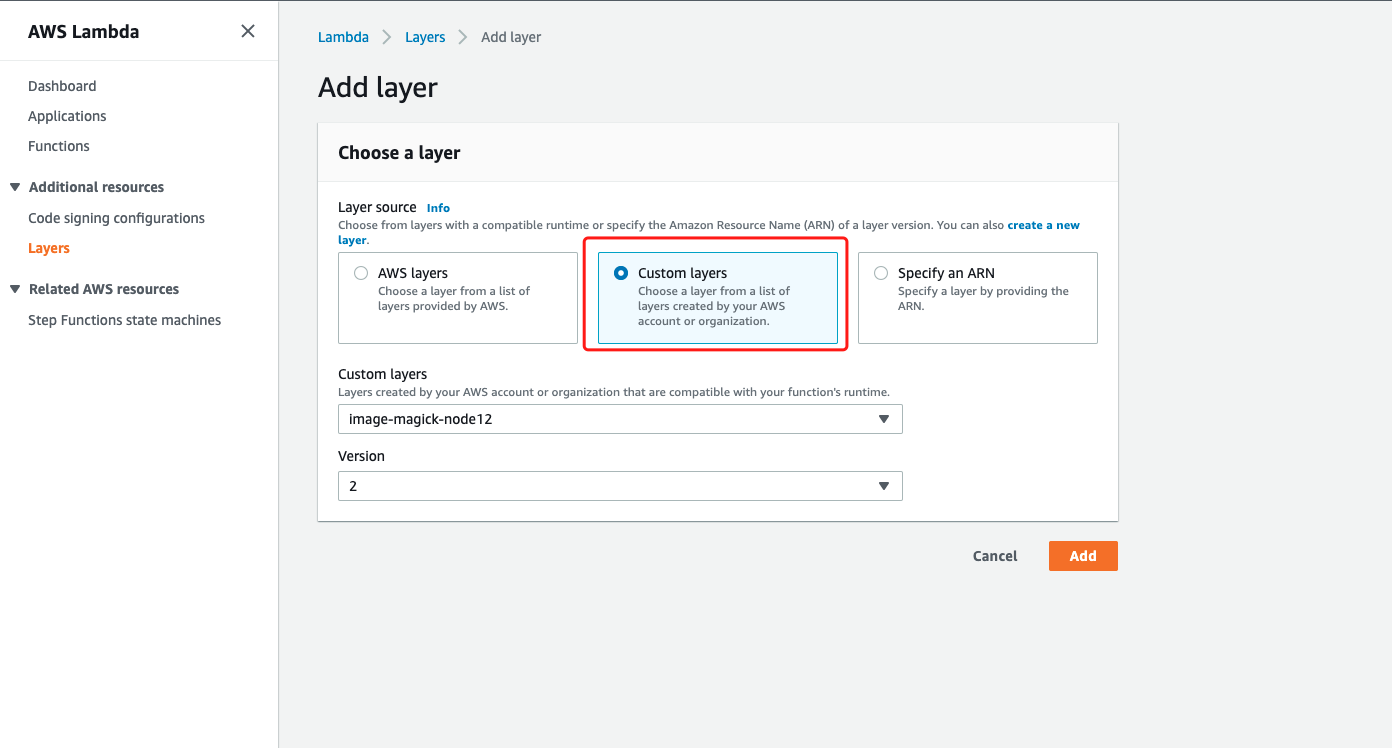Viewport: 1392px width, 748px height.
Task: Click the Add layer breadcrumb text
Action: pyautogui.click(x=511, y=37)
